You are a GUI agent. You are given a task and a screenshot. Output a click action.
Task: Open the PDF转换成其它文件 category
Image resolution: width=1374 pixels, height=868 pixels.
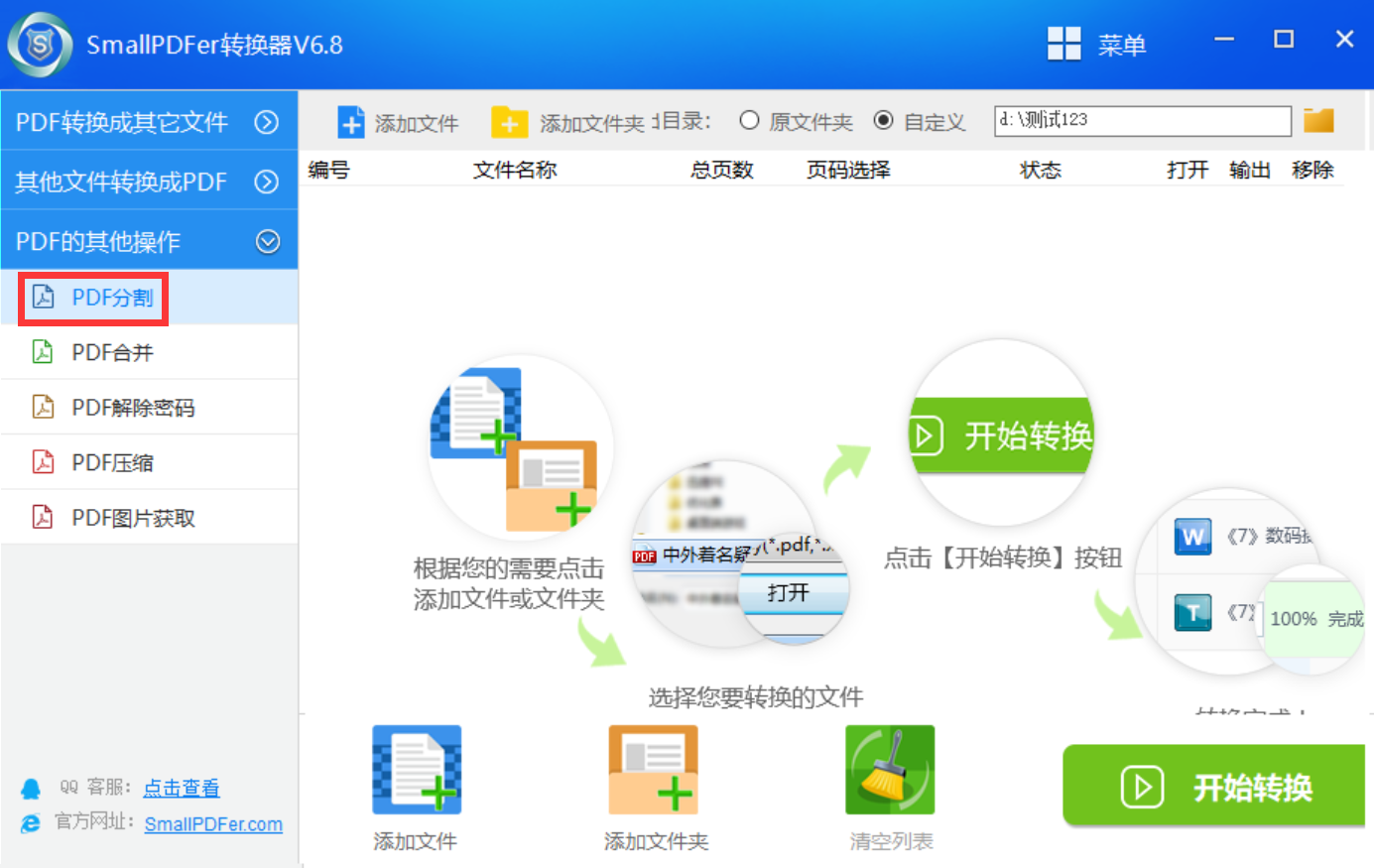click(149, 121)
